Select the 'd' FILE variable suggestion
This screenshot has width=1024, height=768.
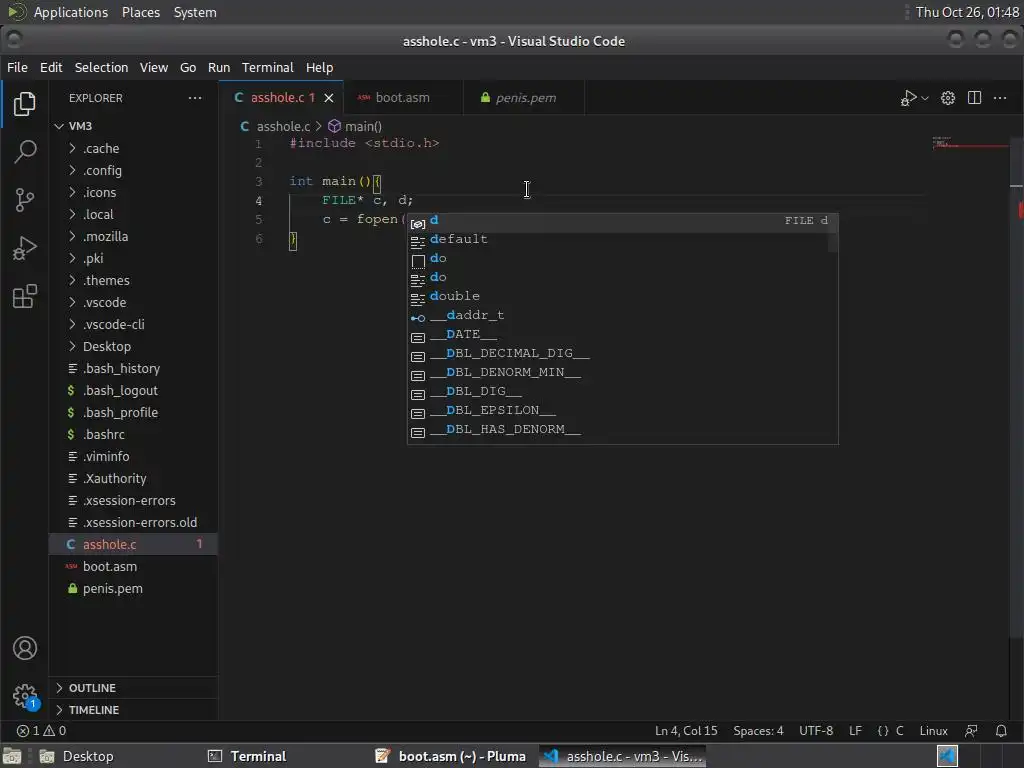(622, 221)
